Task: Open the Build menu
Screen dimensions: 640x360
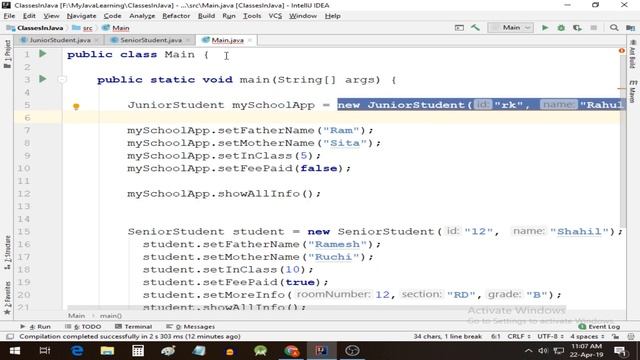Action: click(x=206, y=16)
